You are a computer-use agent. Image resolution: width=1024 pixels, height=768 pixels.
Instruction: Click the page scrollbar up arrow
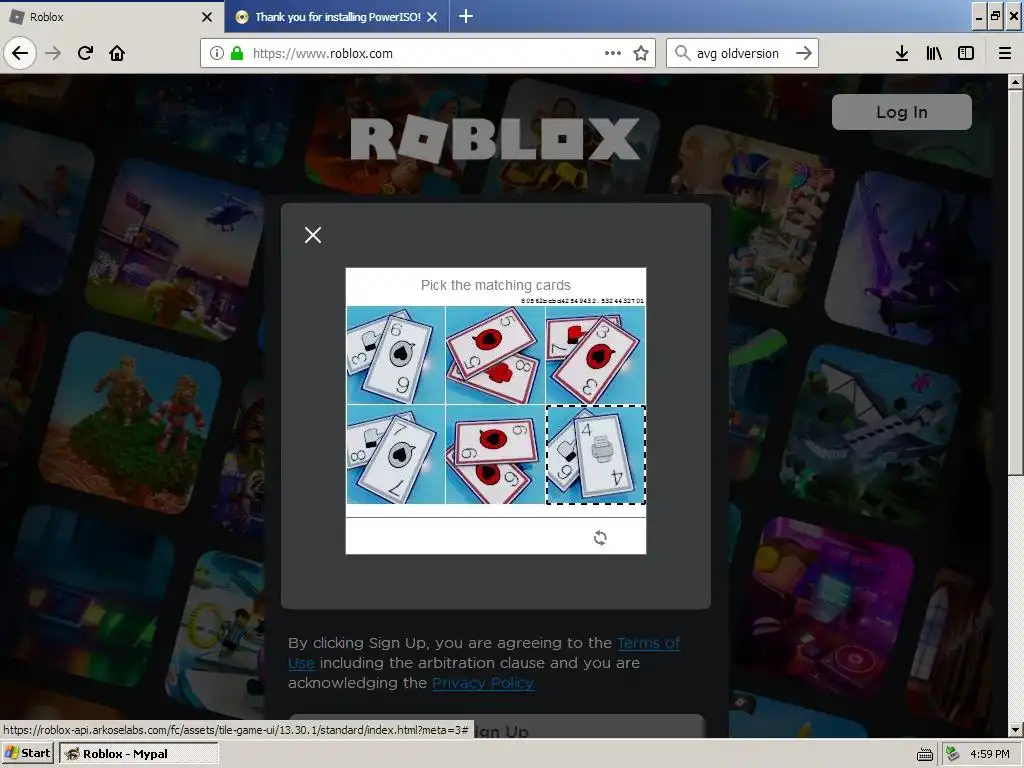(1015, 82)
